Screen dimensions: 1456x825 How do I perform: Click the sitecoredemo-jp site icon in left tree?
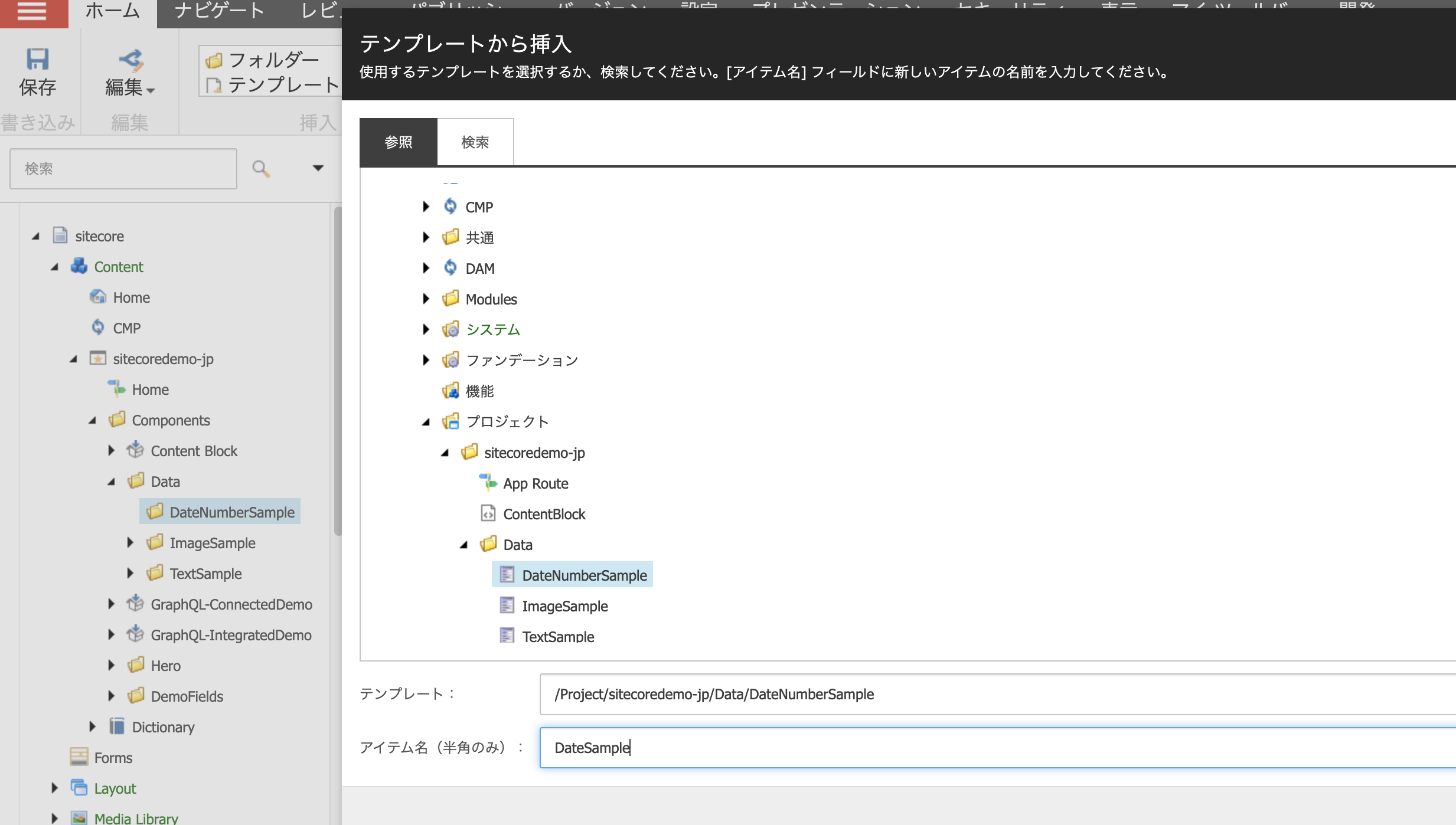98,358
